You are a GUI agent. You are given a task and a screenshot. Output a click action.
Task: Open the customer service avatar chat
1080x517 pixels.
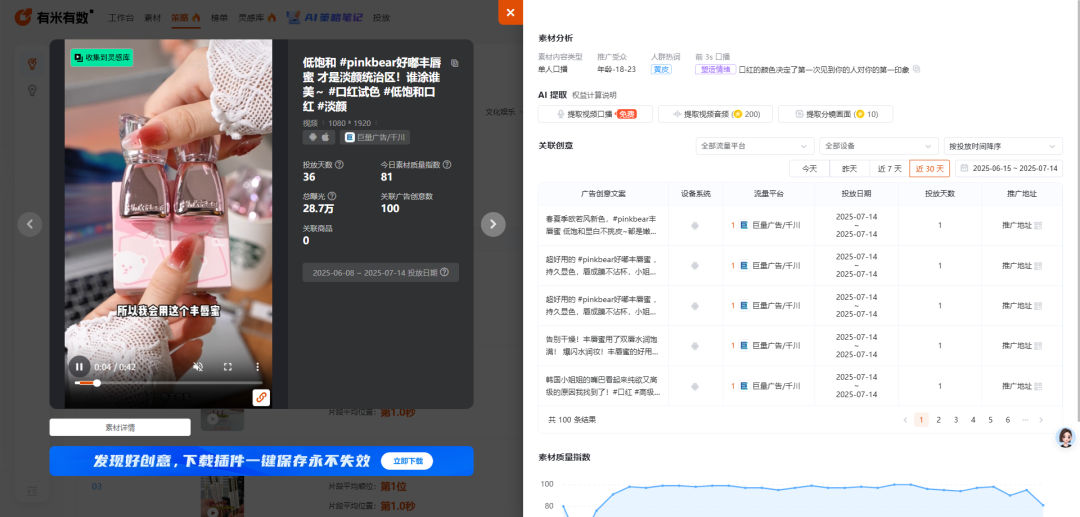pos(1065,438)
